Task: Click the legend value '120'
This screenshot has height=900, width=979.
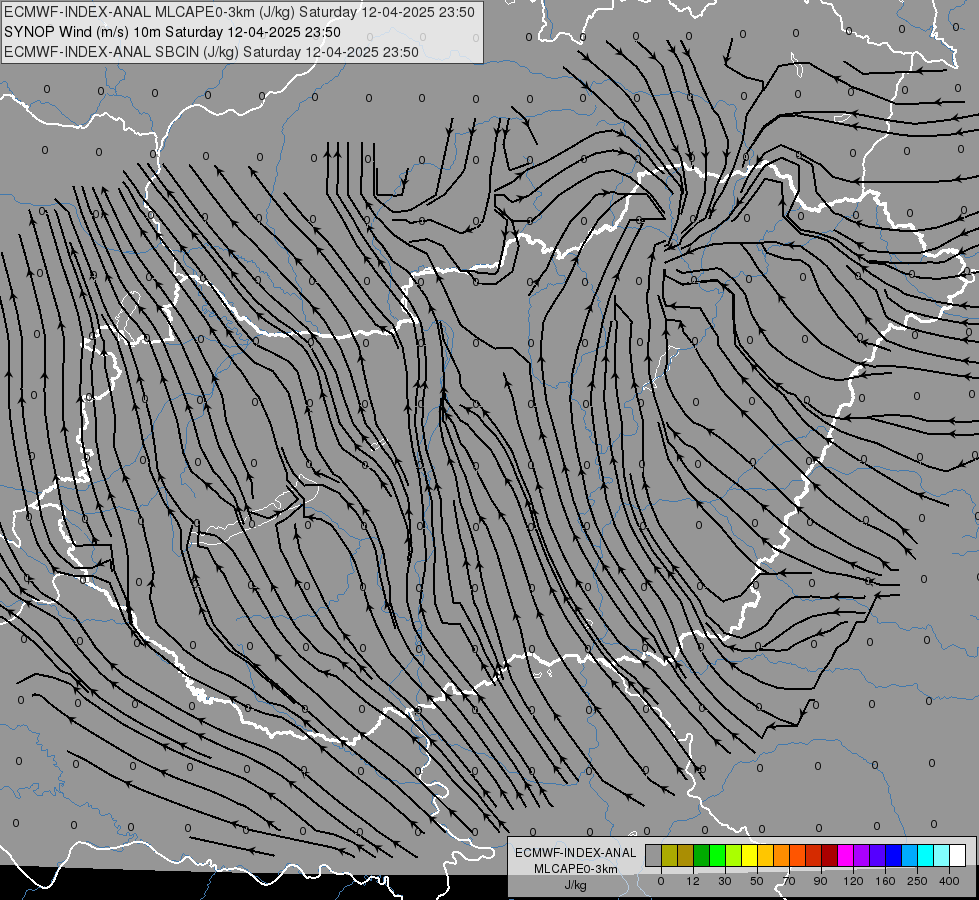Action: 853,881
